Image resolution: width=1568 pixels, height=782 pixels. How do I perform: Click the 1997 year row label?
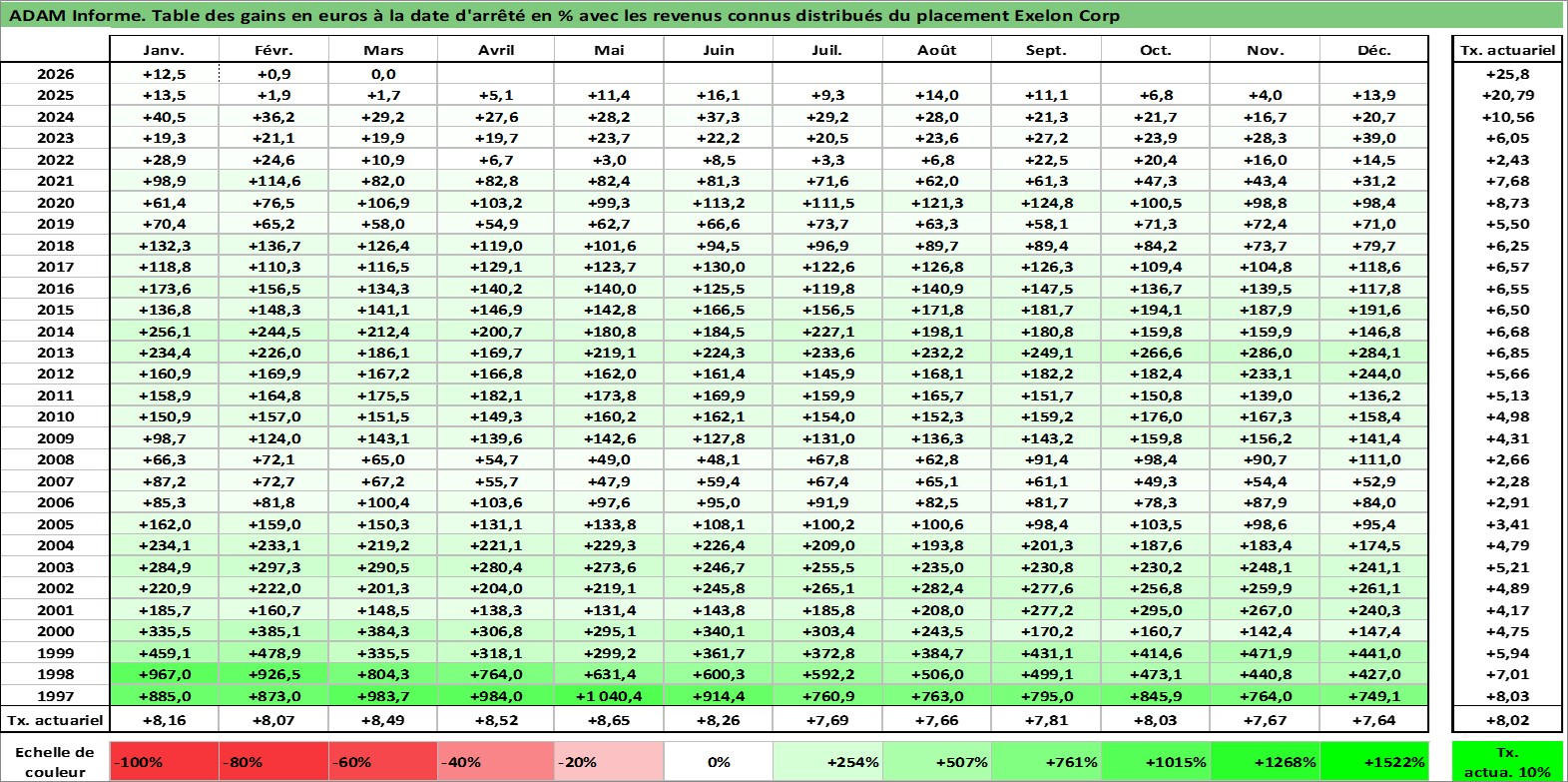click(56, 696)
